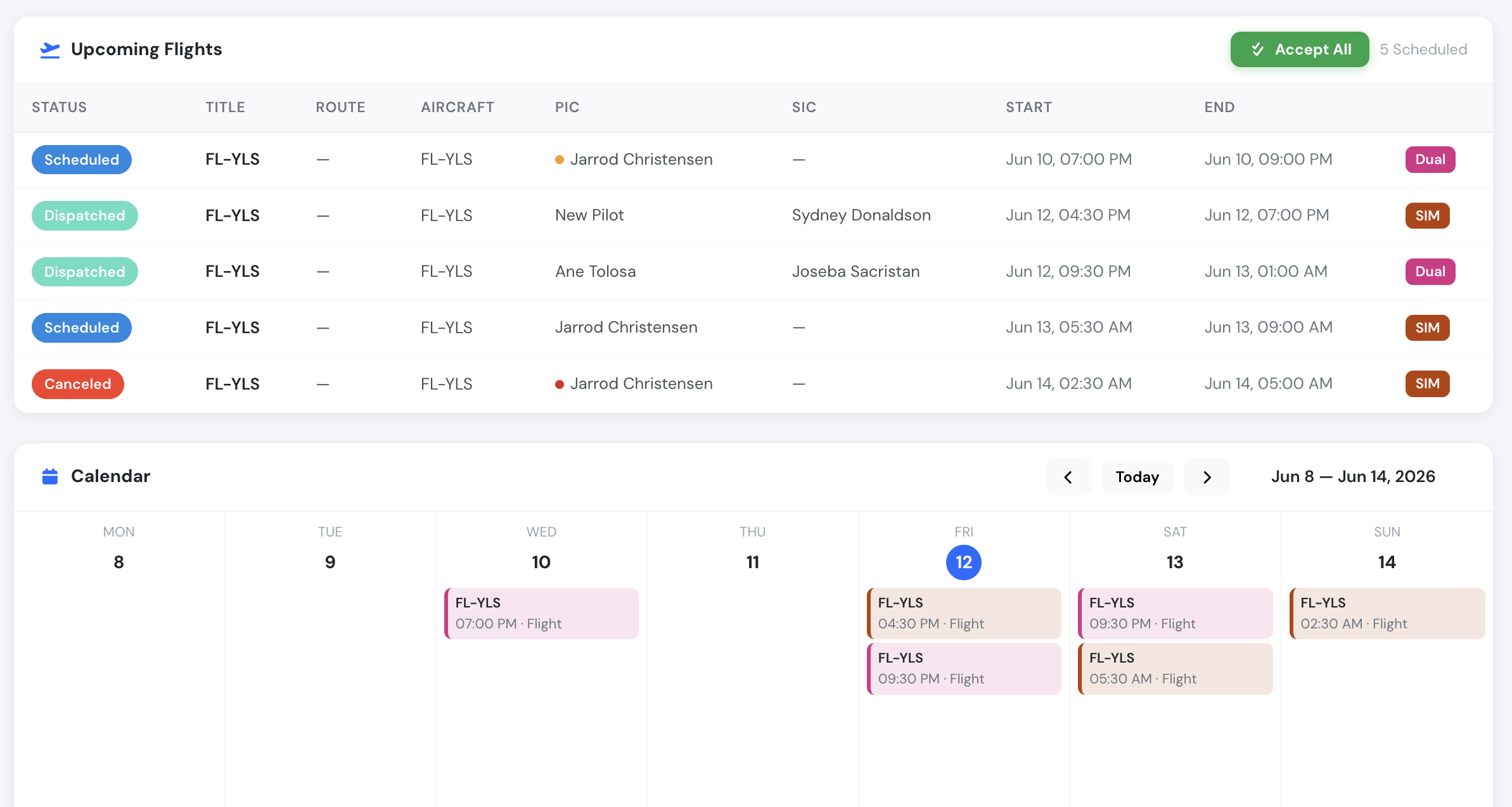Screen dimensions: 1512x807
Task: Click SIM tag on the Canceled flight row
Action: tap(1428, 384)
